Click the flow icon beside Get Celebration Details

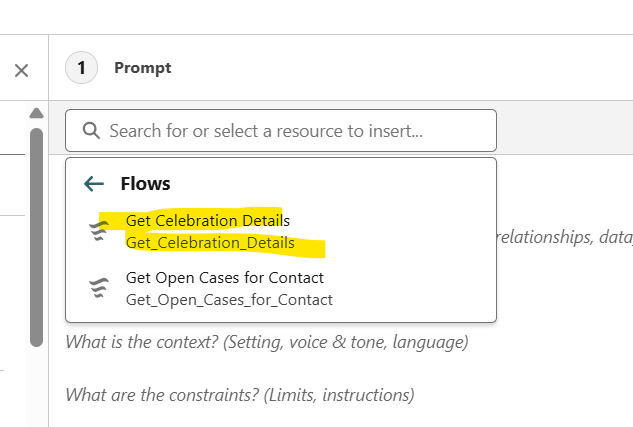click(x=99, y=231)
